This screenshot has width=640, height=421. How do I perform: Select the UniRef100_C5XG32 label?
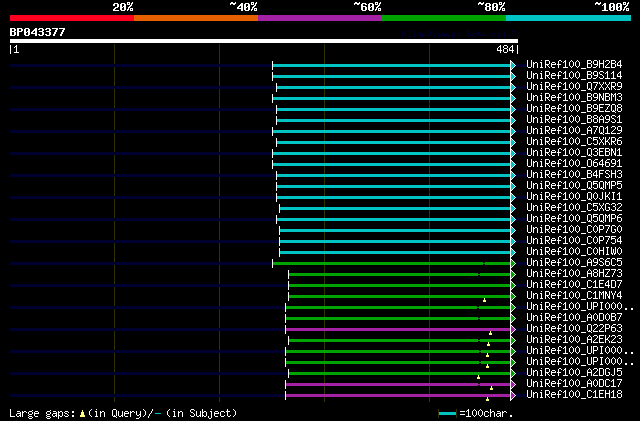[574, 208]
